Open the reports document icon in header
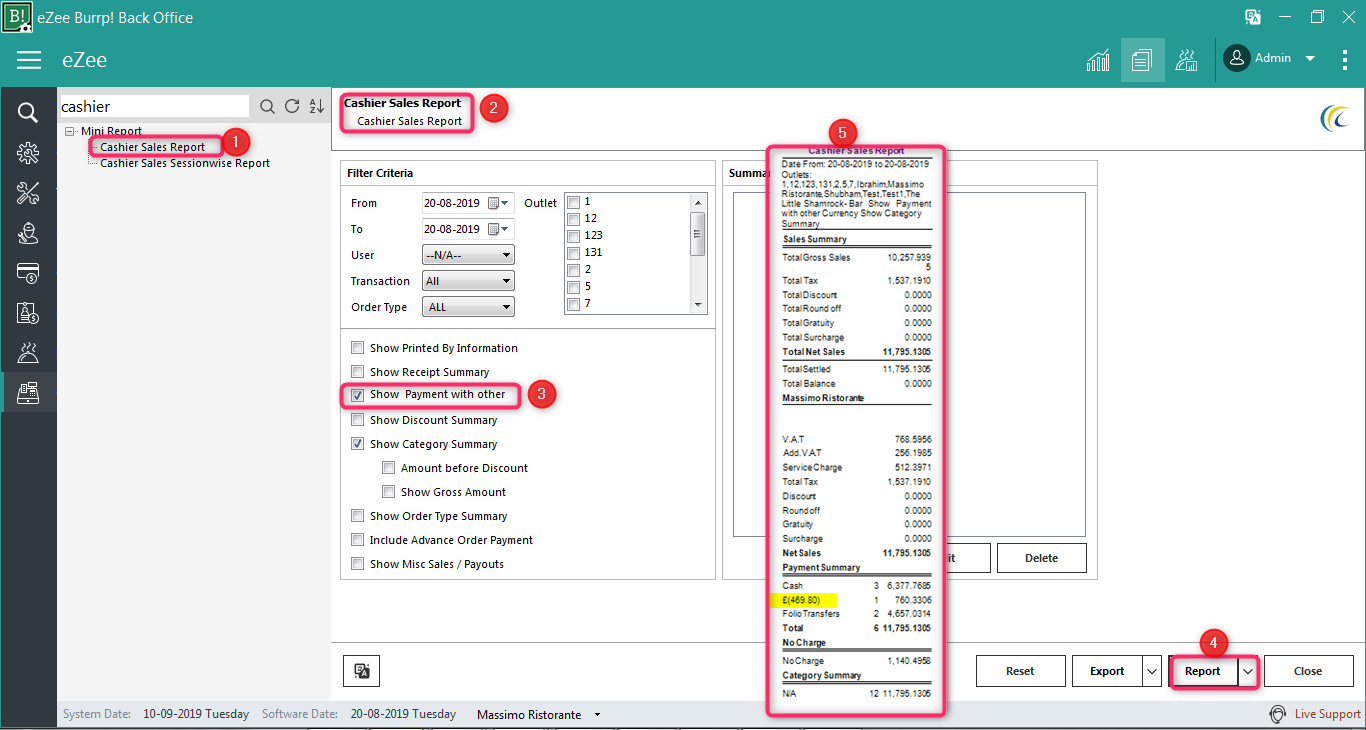The image size is (1366, 730). click(x=1142, y=59)
